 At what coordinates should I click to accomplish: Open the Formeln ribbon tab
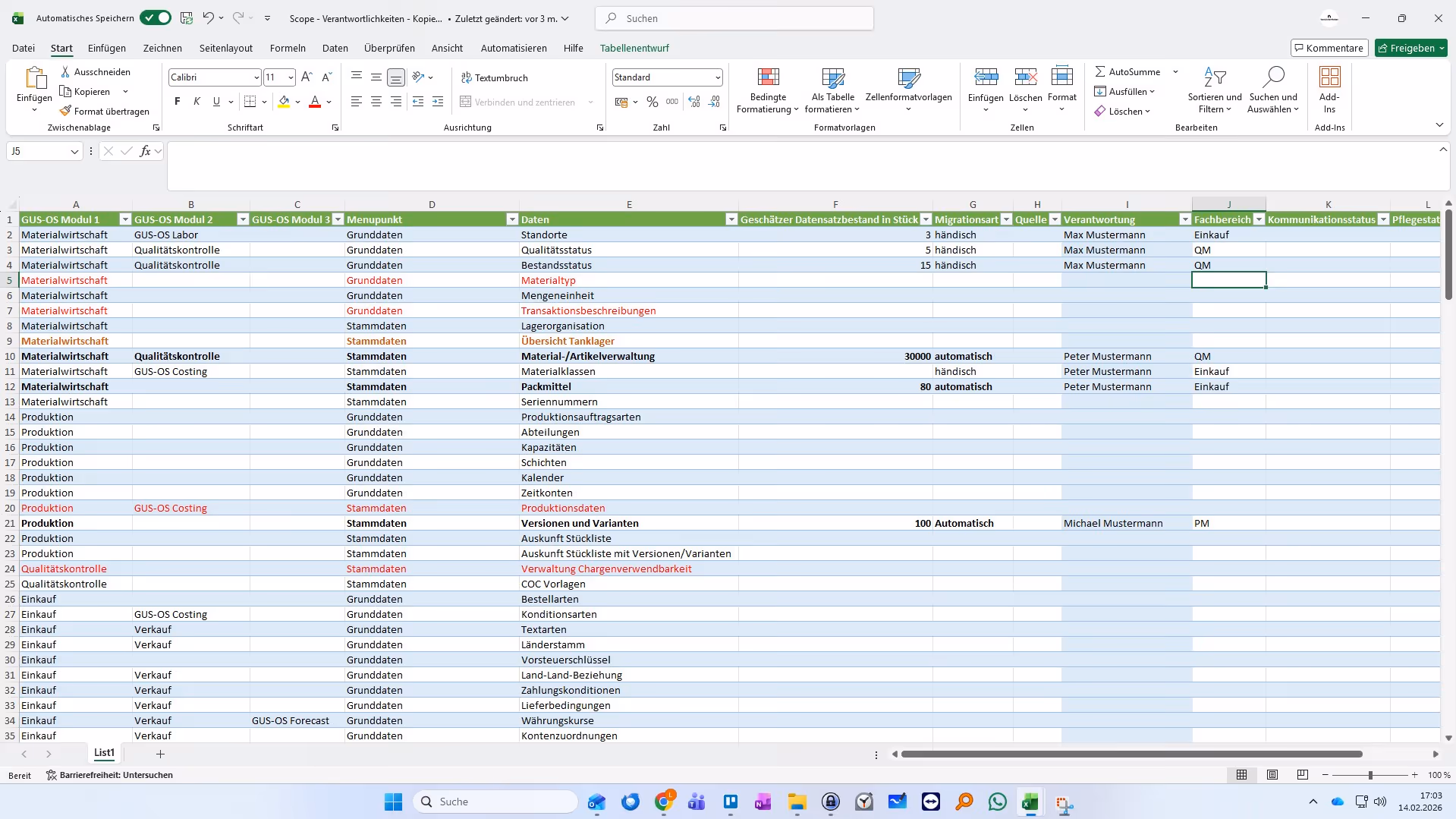(x=288, y=48)
